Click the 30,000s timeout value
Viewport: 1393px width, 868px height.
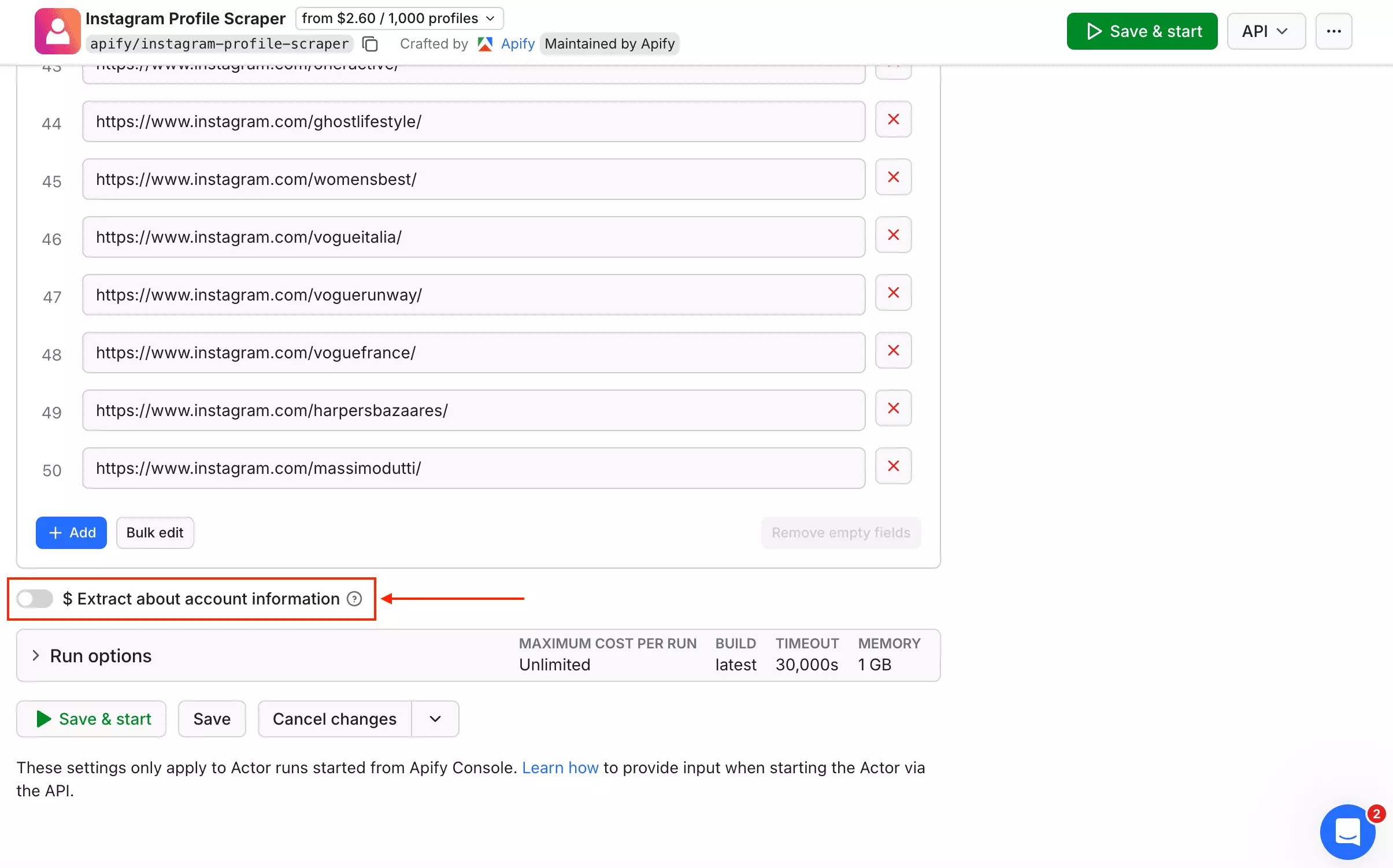tap(806, 665)
